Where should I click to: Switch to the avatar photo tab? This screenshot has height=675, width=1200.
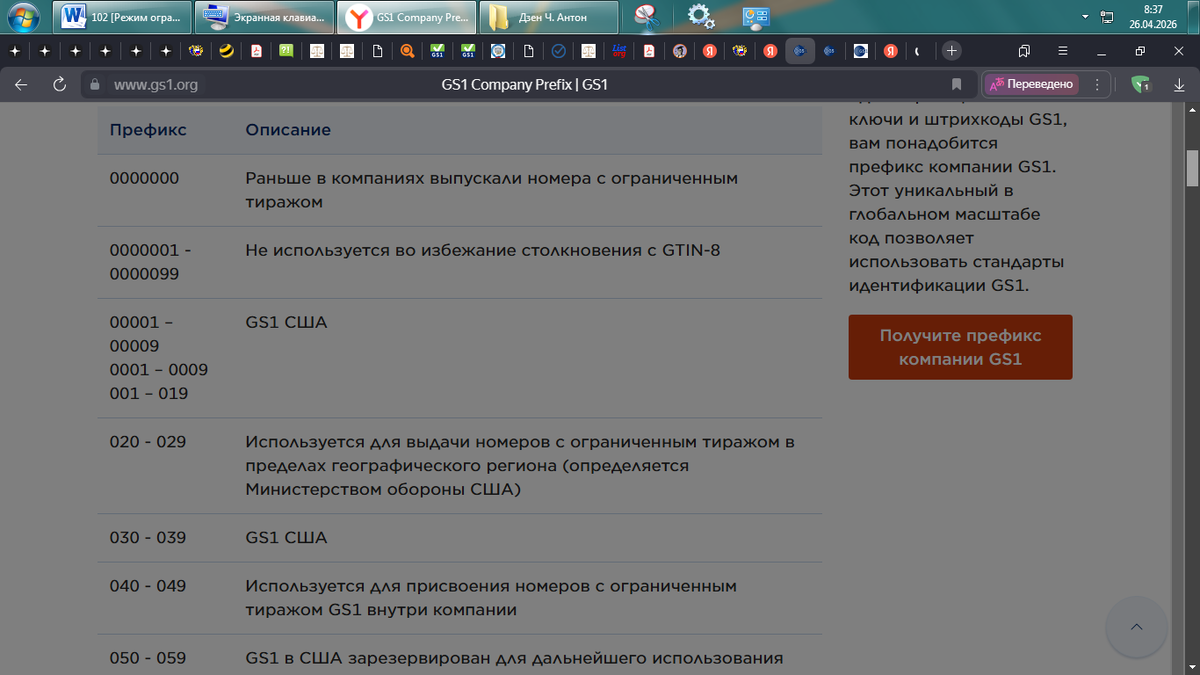[679, 50]
